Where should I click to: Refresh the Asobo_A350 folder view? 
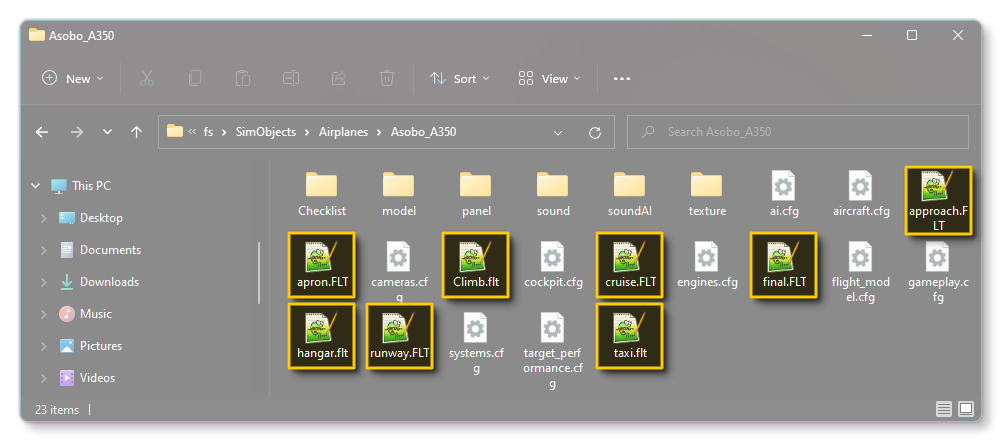(595, 132)
